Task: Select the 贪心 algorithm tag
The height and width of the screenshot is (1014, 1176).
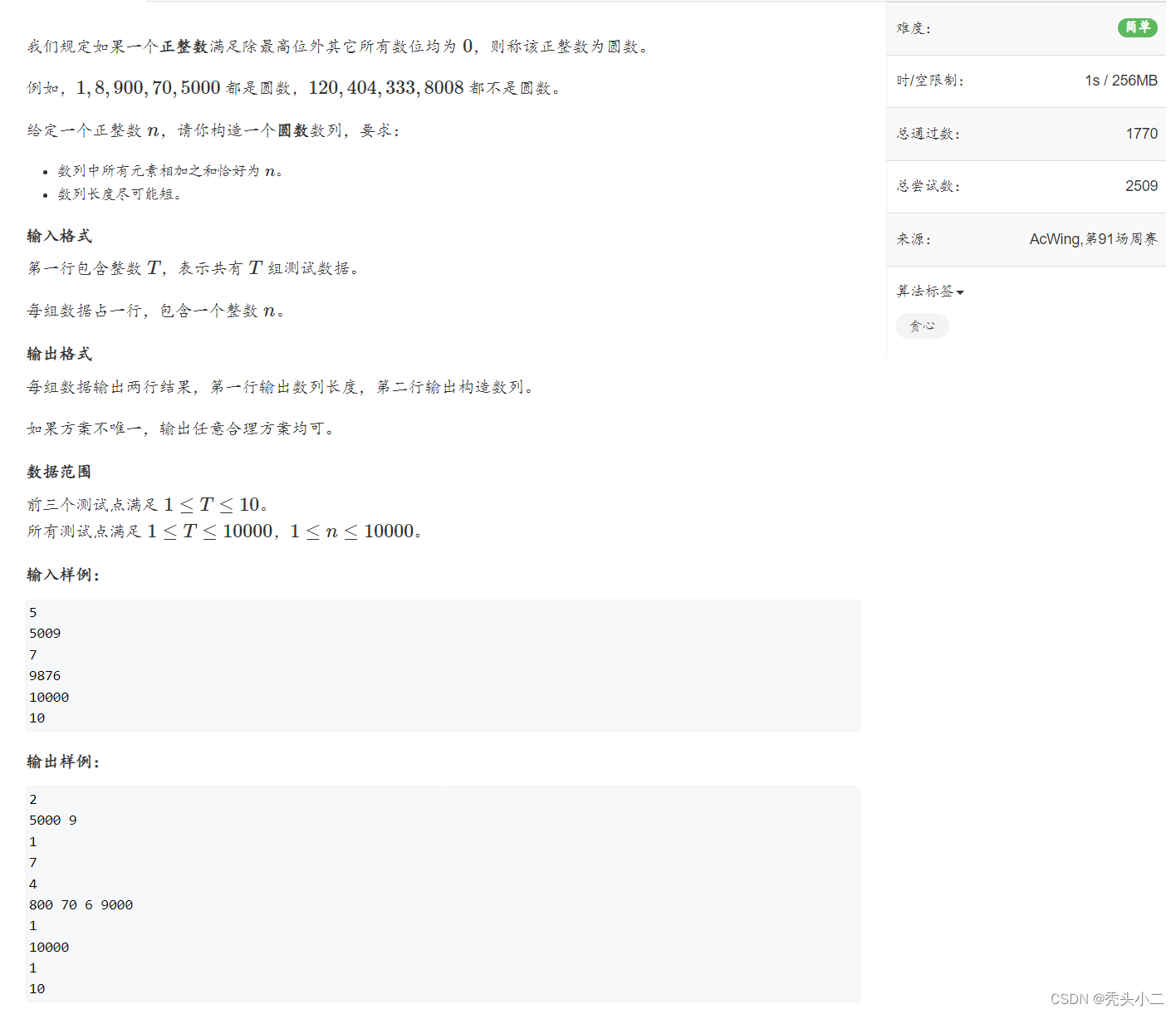Action: coord(922,326)
